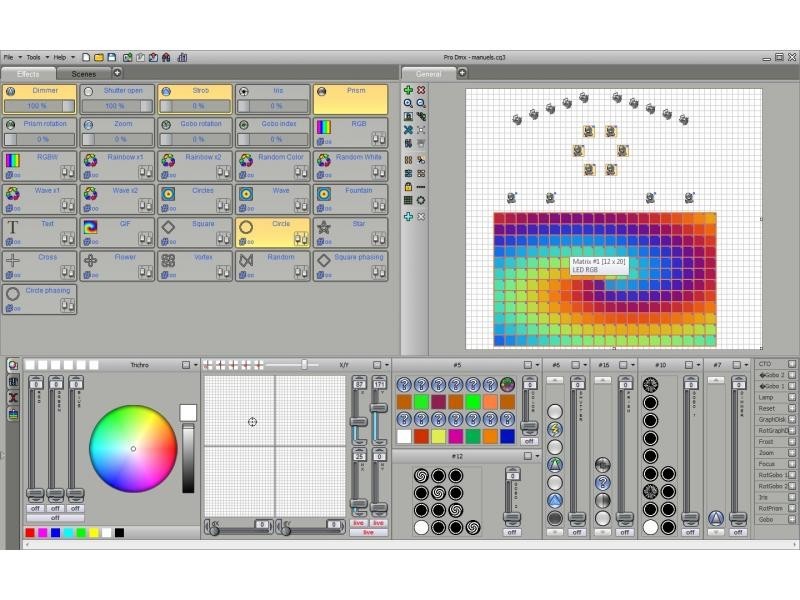Click the open folder icon in toolbar
800x600 pixels.
coord(99,57)
